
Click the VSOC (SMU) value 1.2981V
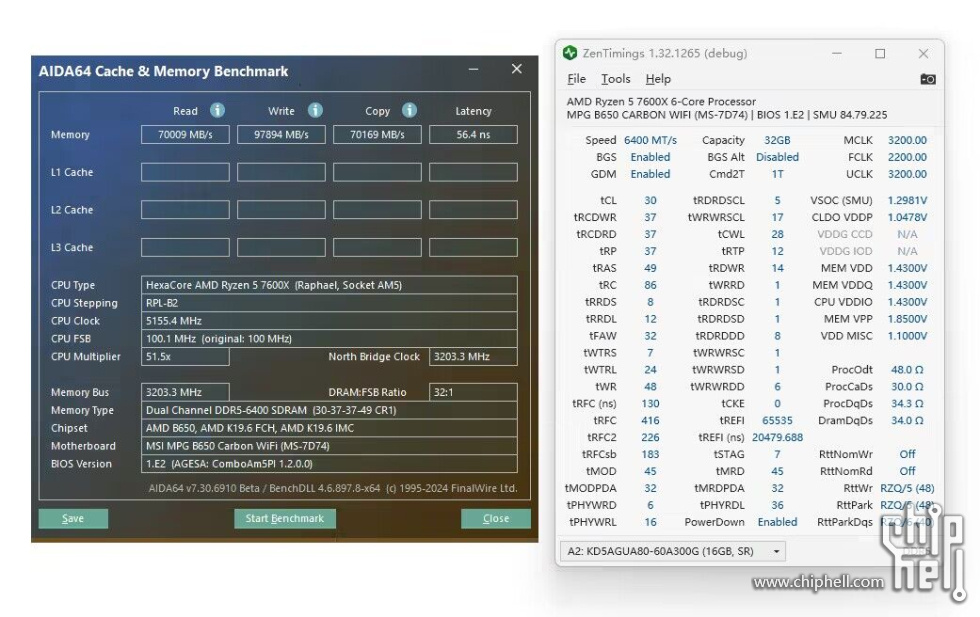click(x=907, y=200)
